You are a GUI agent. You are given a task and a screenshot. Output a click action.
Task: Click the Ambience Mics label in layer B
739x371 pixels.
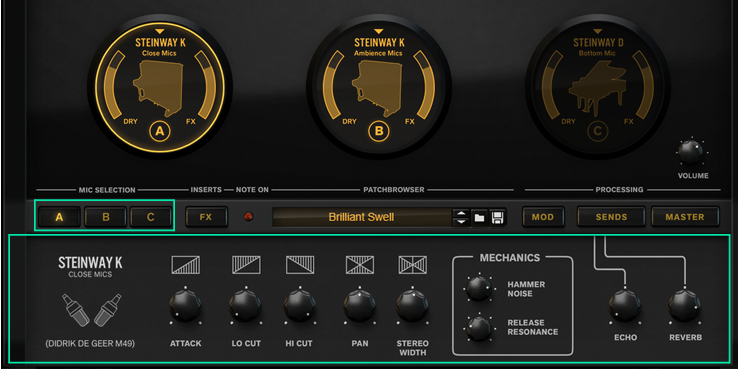pyautogui.click(x=379, y=53)
